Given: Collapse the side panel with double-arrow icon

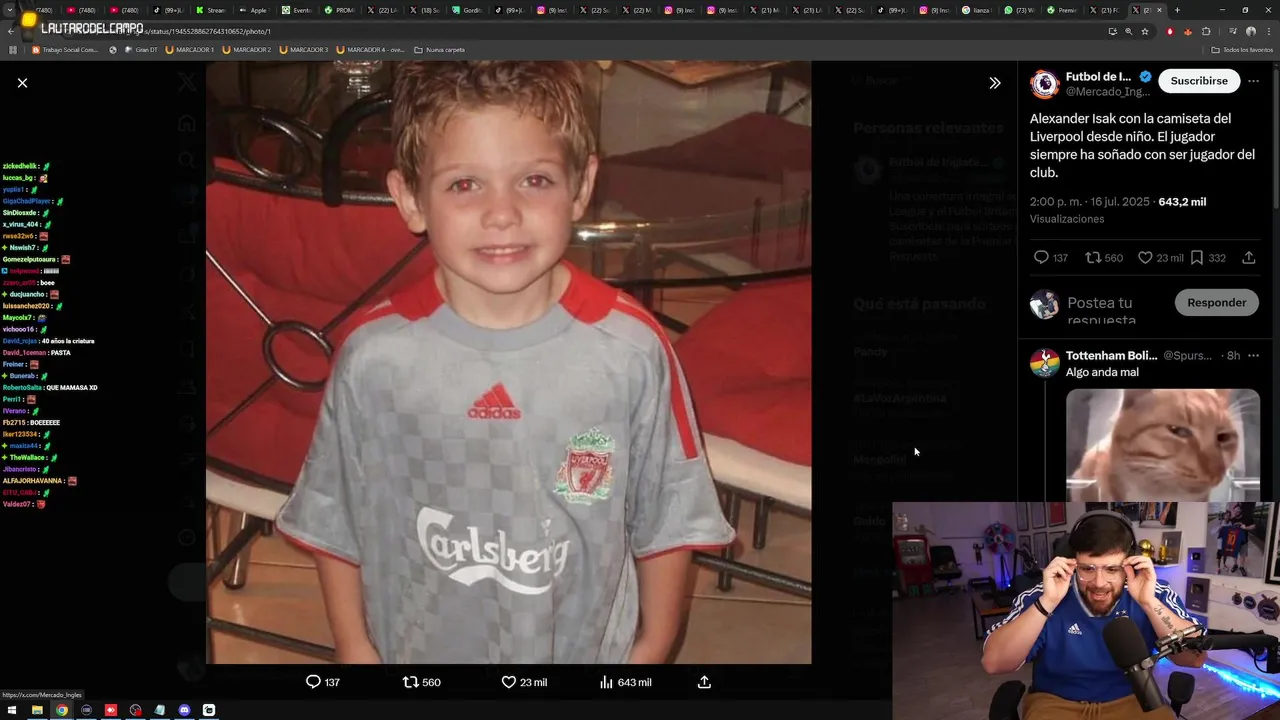Looking at the screenshot, I should click(x=994, y=83).
